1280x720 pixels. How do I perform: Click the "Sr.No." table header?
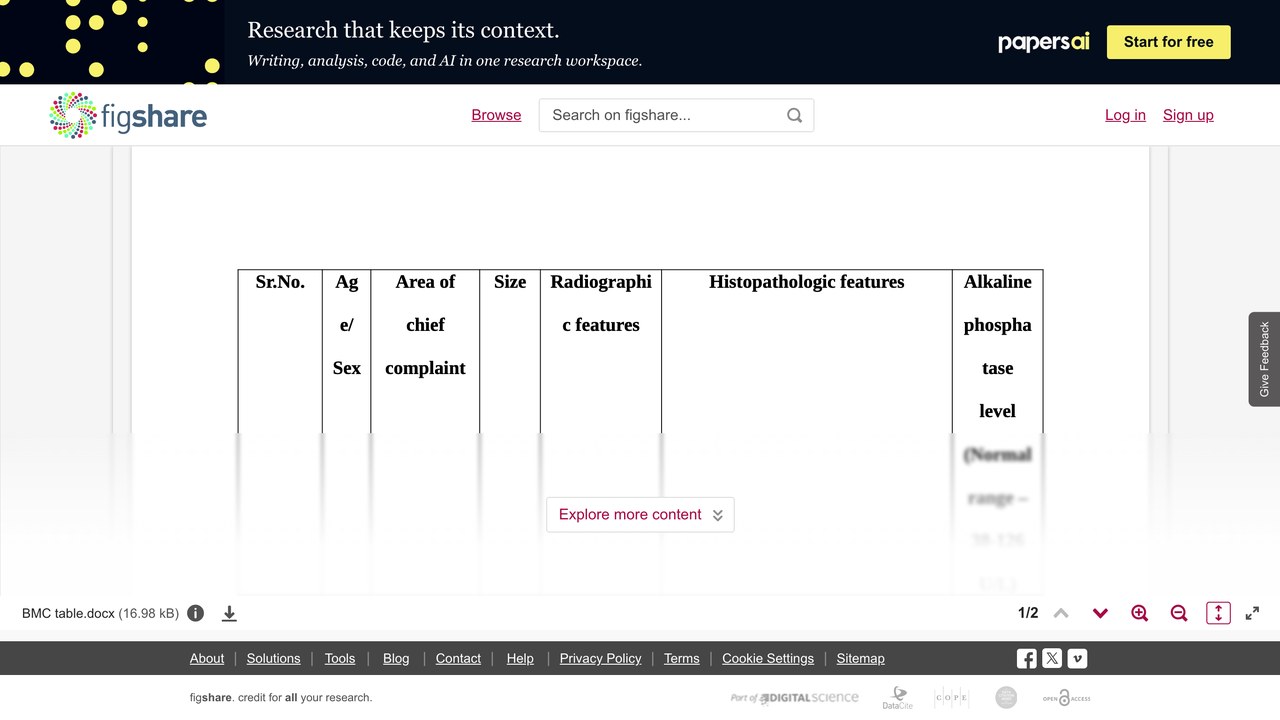280,282
